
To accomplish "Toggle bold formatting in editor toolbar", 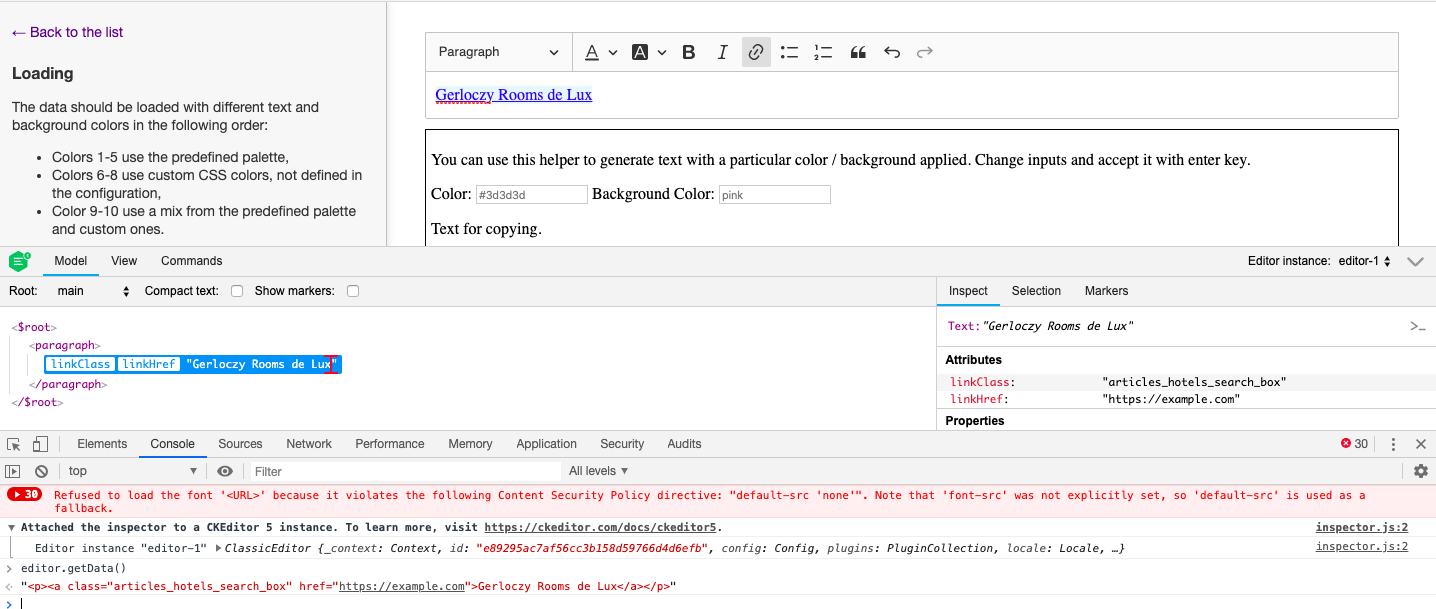I will click(688, 52).
